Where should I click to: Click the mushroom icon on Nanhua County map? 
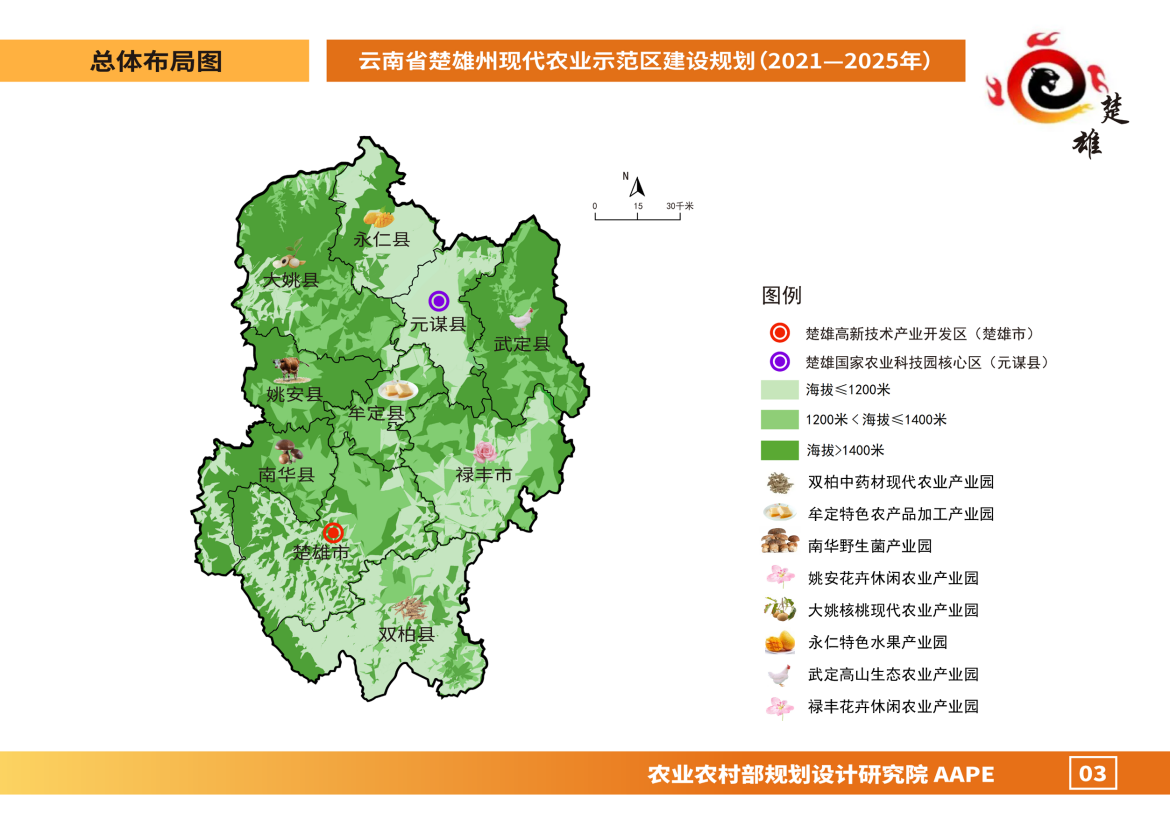pyautogui.click(x=286, y=451)
